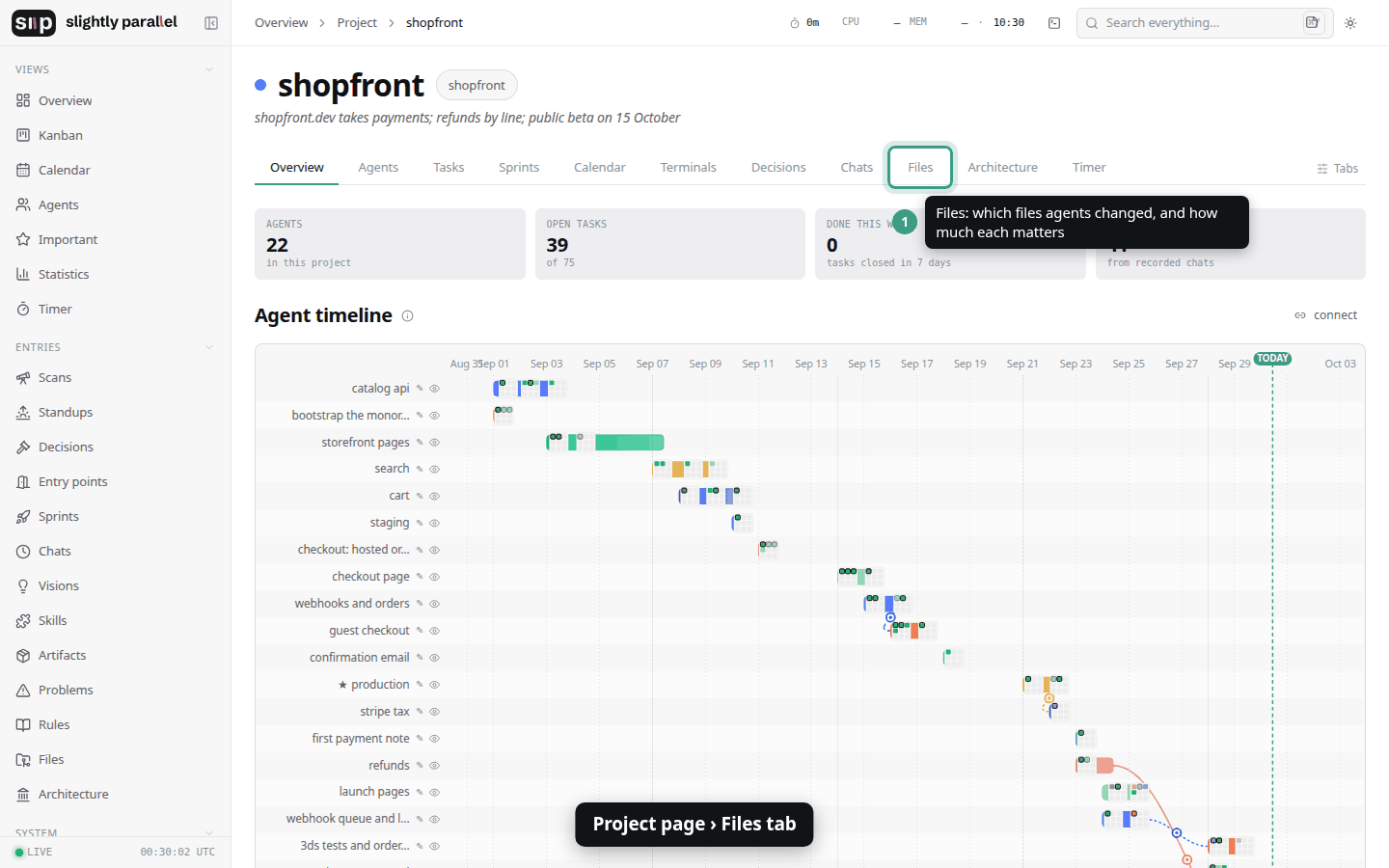Collapse the VIEWS section chevron
Image resolution: width=1389 pixels, height=868 pixels.
pos(209,69)
